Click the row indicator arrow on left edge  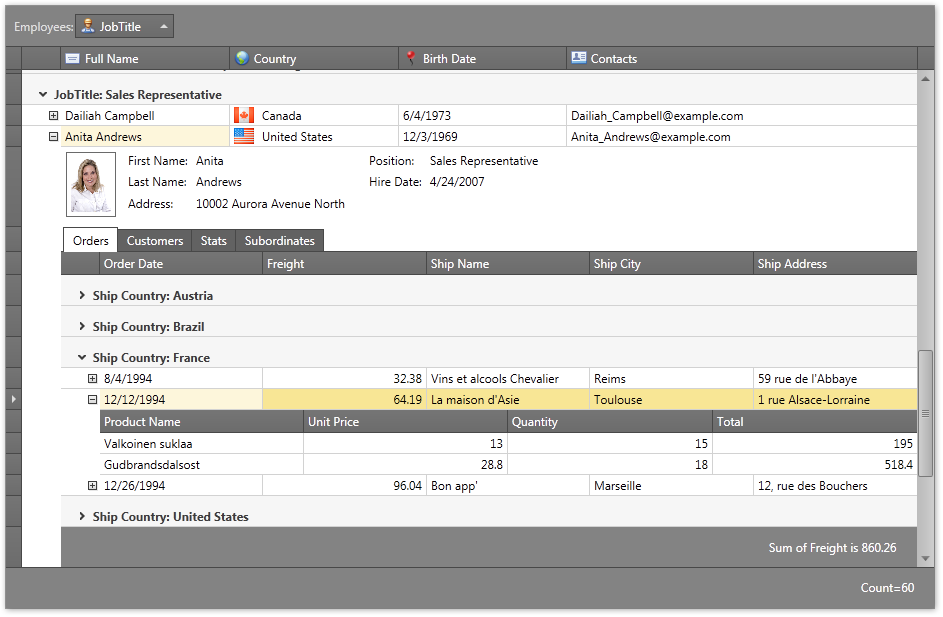coord(13,400)
